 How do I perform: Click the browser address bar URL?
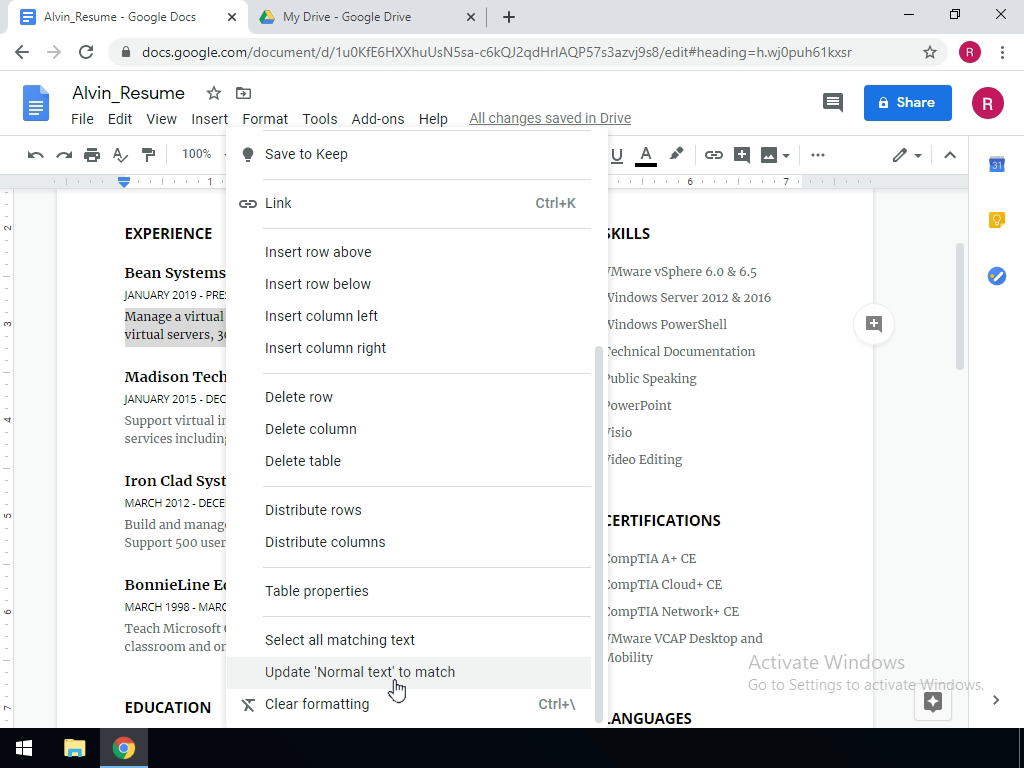pos(496,52)
